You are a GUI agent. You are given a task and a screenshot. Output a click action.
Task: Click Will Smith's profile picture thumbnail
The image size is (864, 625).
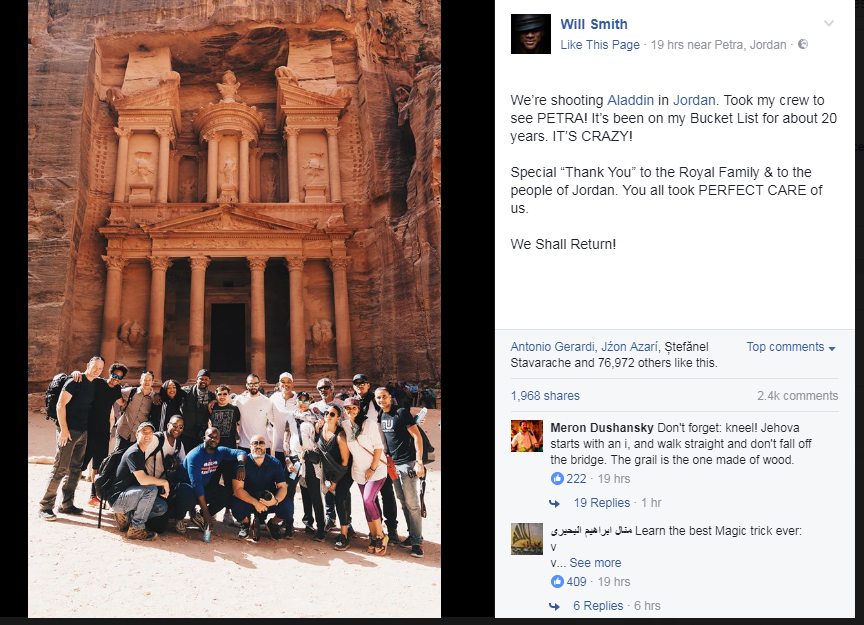pos(531,34)
